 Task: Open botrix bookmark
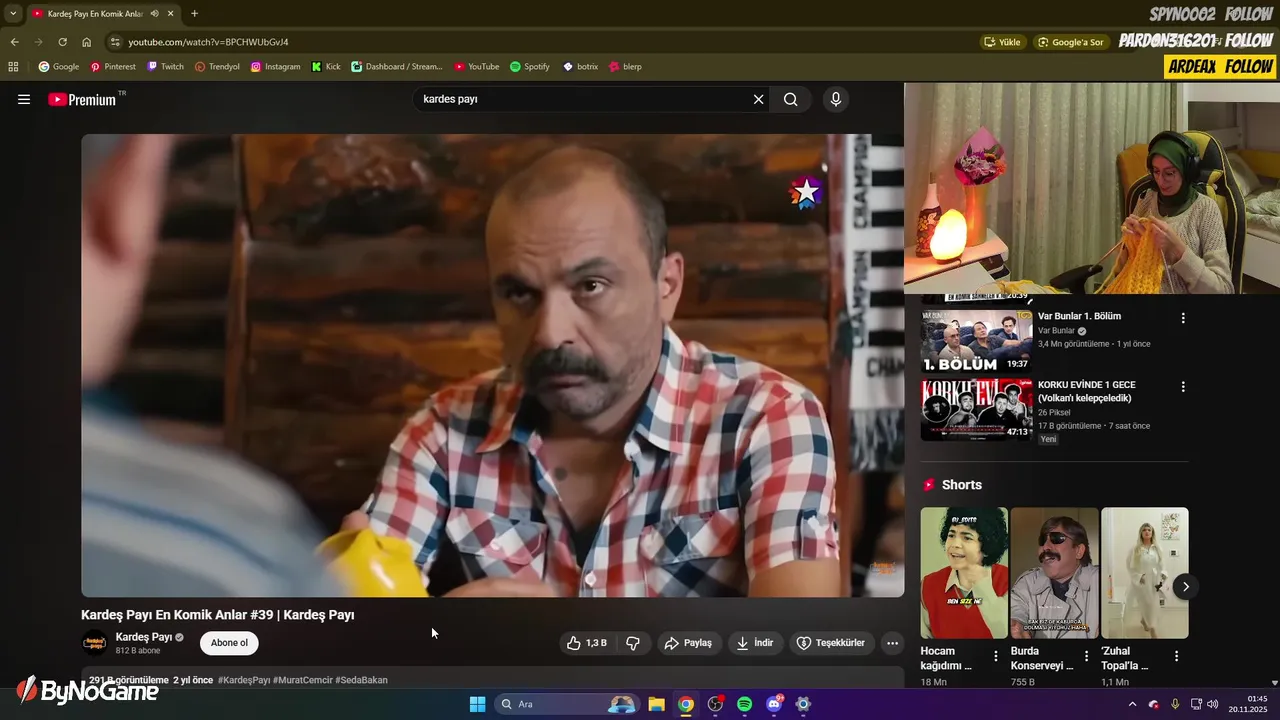pyautogui.click(x=580, y=67)
